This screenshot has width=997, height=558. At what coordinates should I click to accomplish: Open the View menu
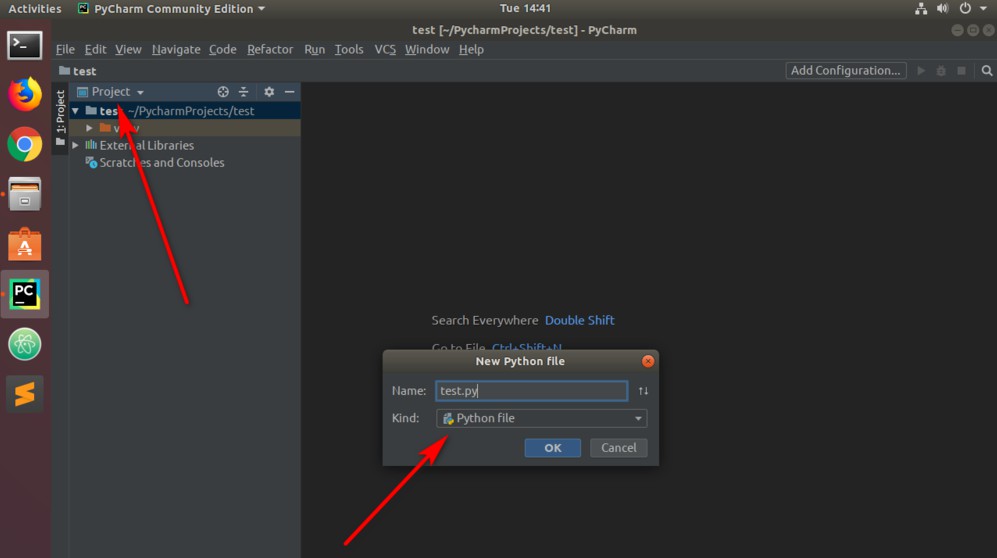click(128, 49)
